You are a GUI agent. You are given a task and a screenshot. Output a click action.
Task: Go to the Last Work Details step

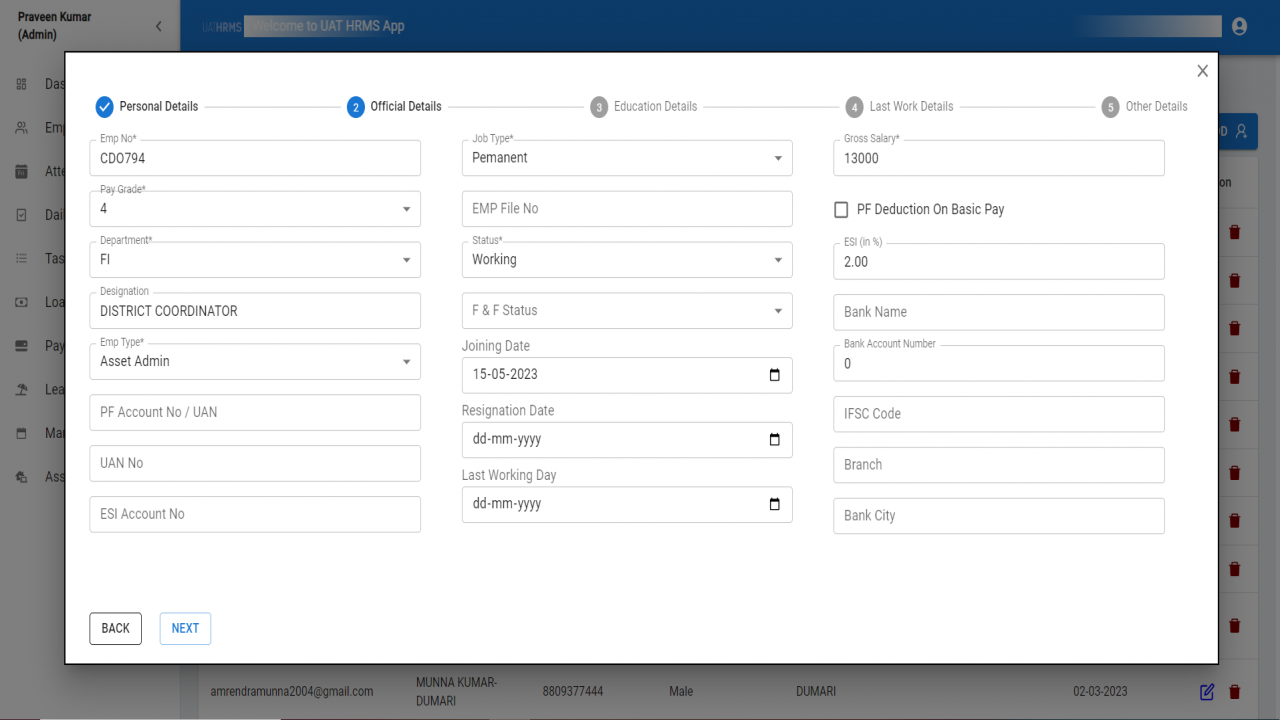tap(899, 107)
